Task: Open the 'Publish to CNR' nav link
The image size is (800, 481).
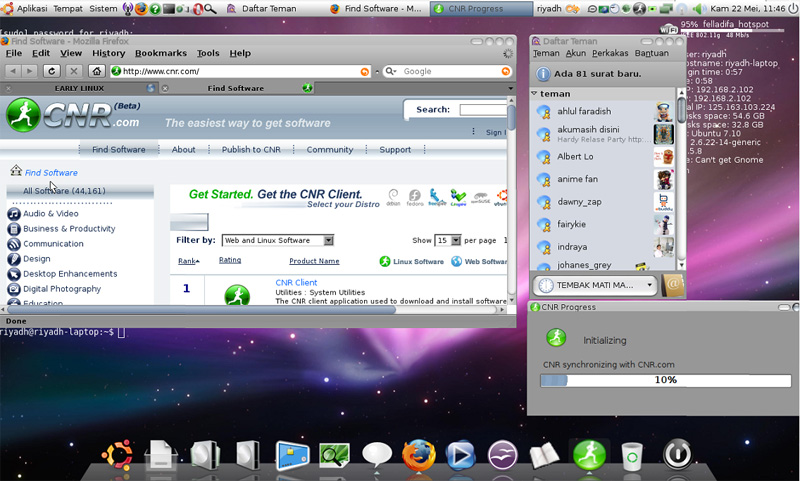Action: pyautogui.click(x=251, y=149)
